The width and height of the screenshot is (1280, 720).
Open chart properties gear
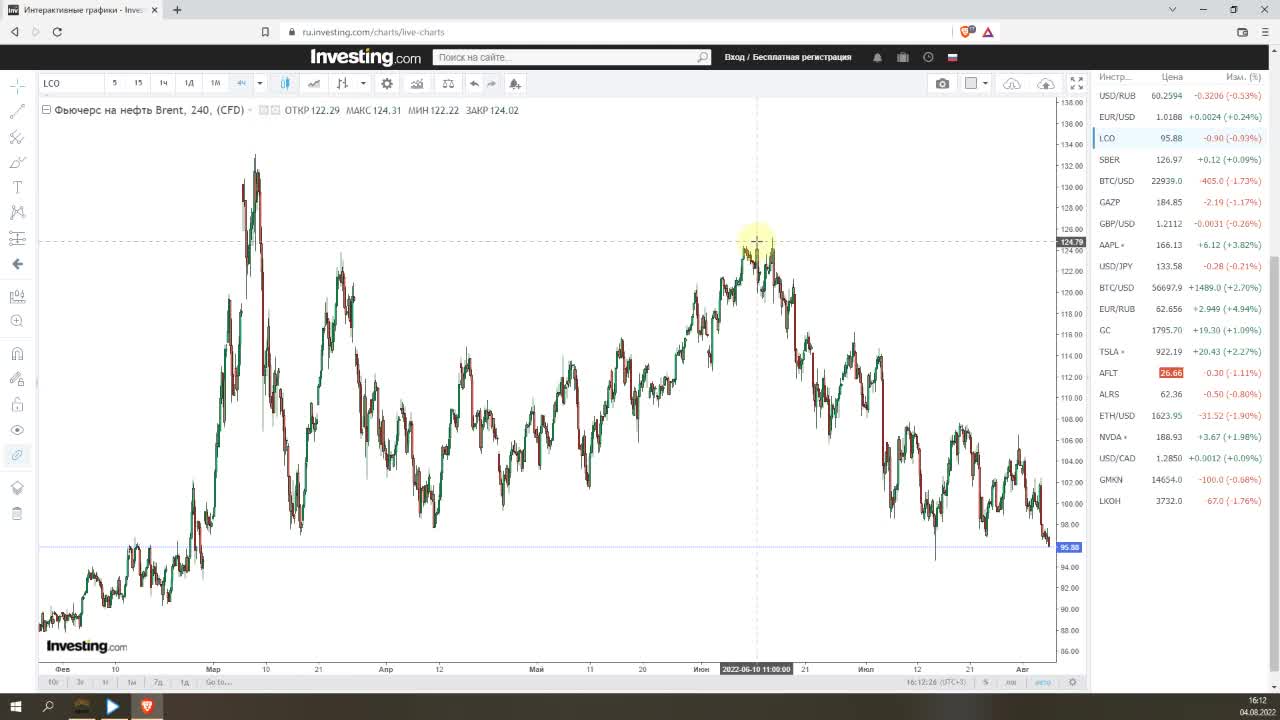point(387,83)
